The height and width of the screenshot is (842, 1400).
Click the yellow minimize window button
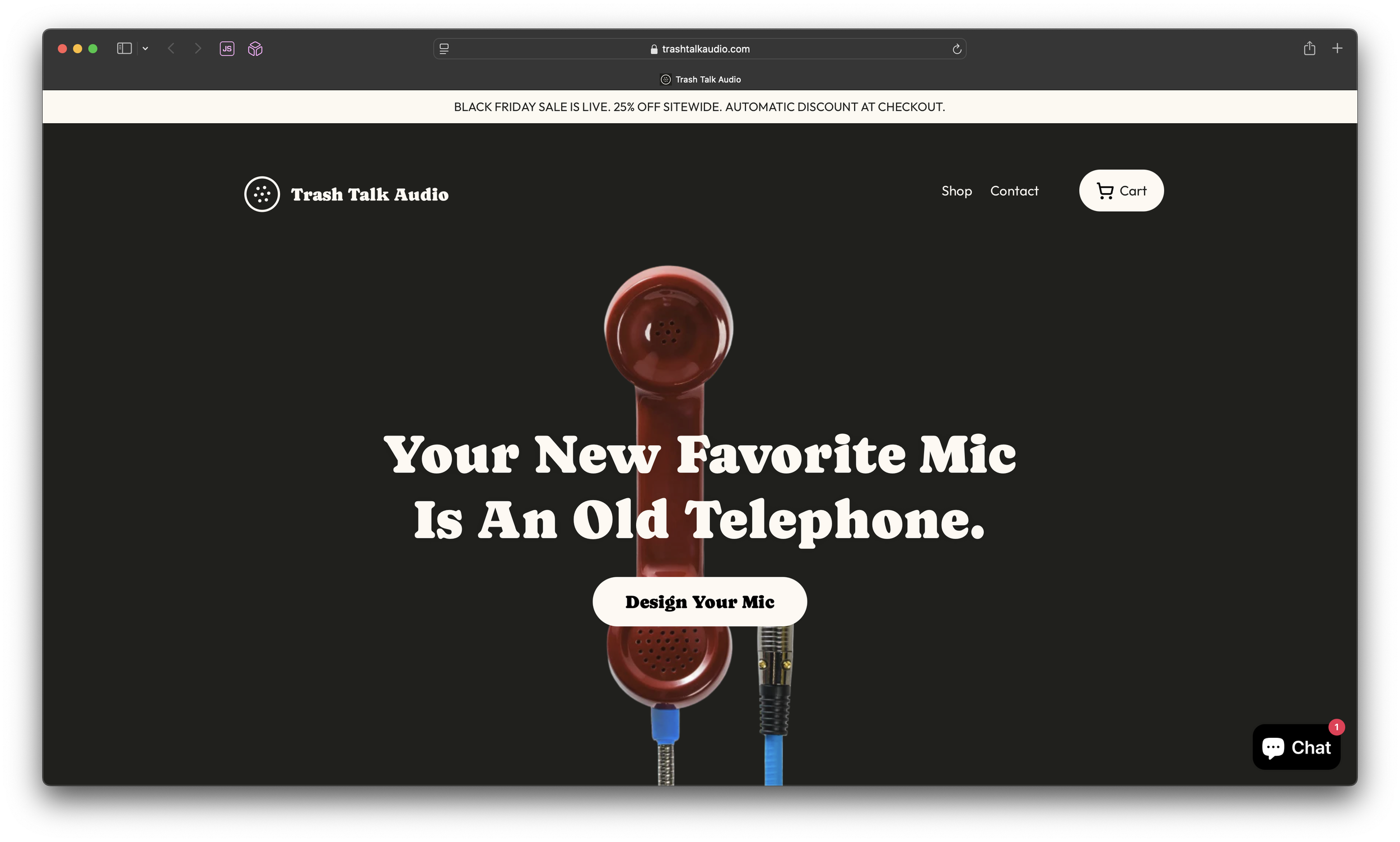pyautogui.click(x=78, y=49)
